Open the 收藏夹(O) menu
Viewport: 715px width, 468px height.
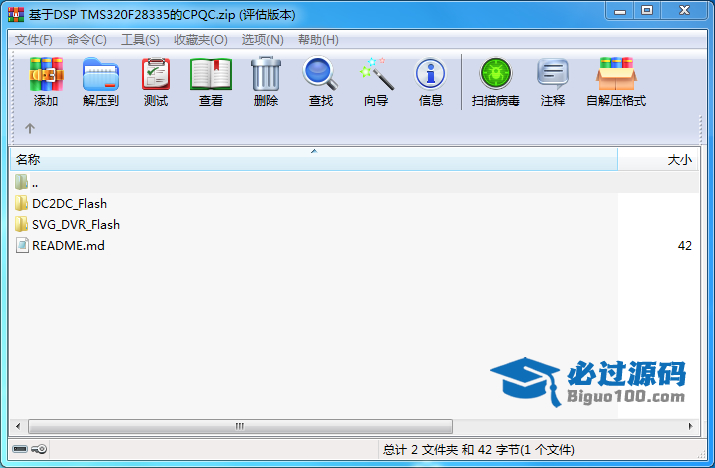coord(201,40)
